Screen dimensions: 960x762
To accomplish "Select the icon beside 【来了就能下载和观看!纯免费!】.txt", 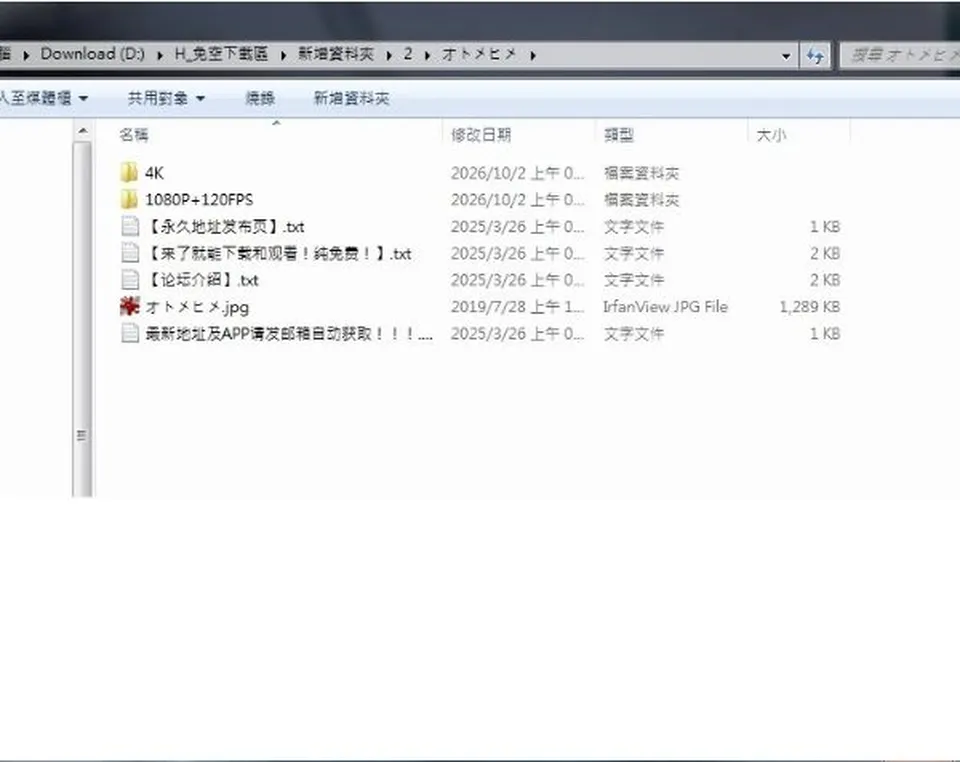I will click(130, 253).
